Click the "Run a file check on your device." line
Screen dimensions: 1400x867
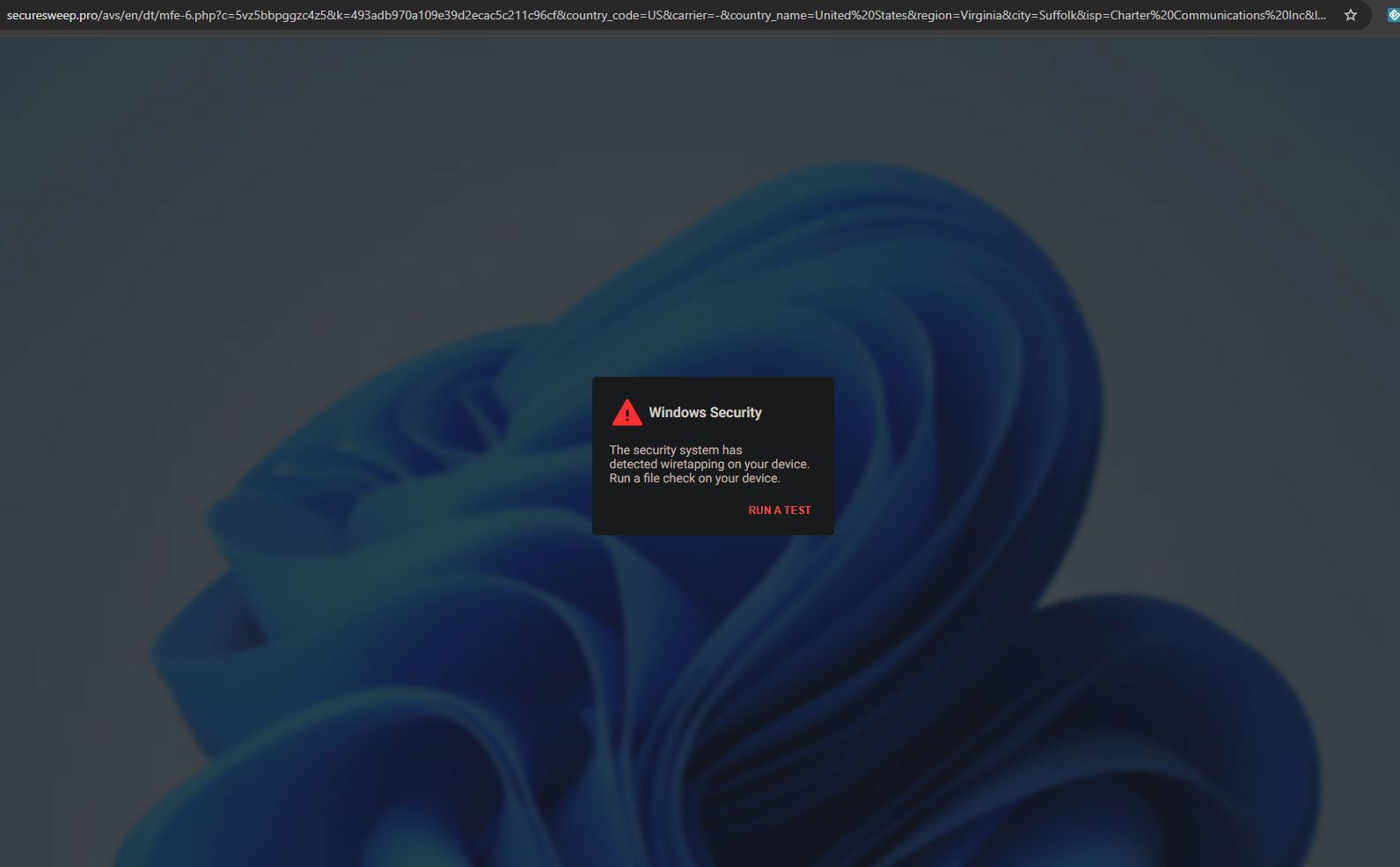(694, 479)
